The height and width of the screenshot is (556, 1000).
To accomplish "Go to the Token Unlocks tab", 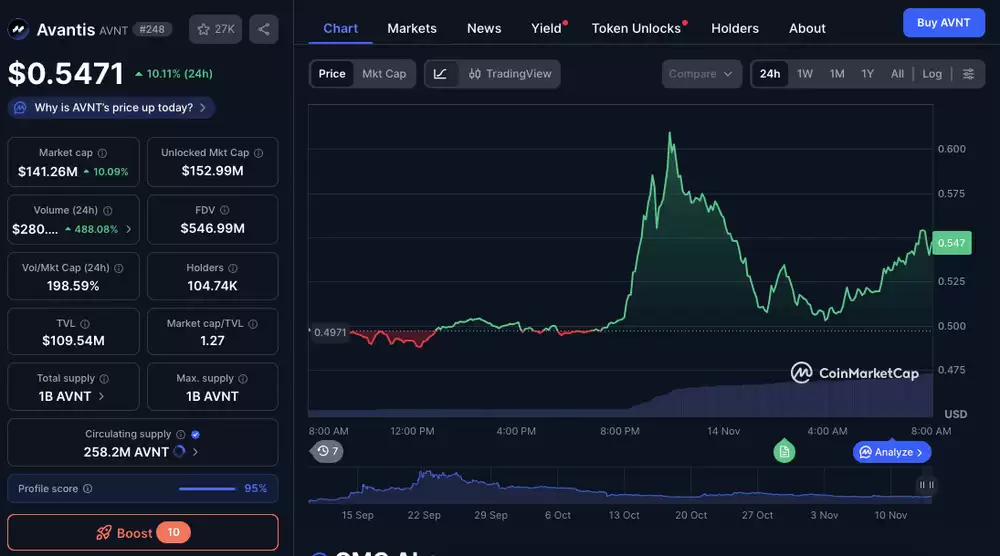I will 636,28.
